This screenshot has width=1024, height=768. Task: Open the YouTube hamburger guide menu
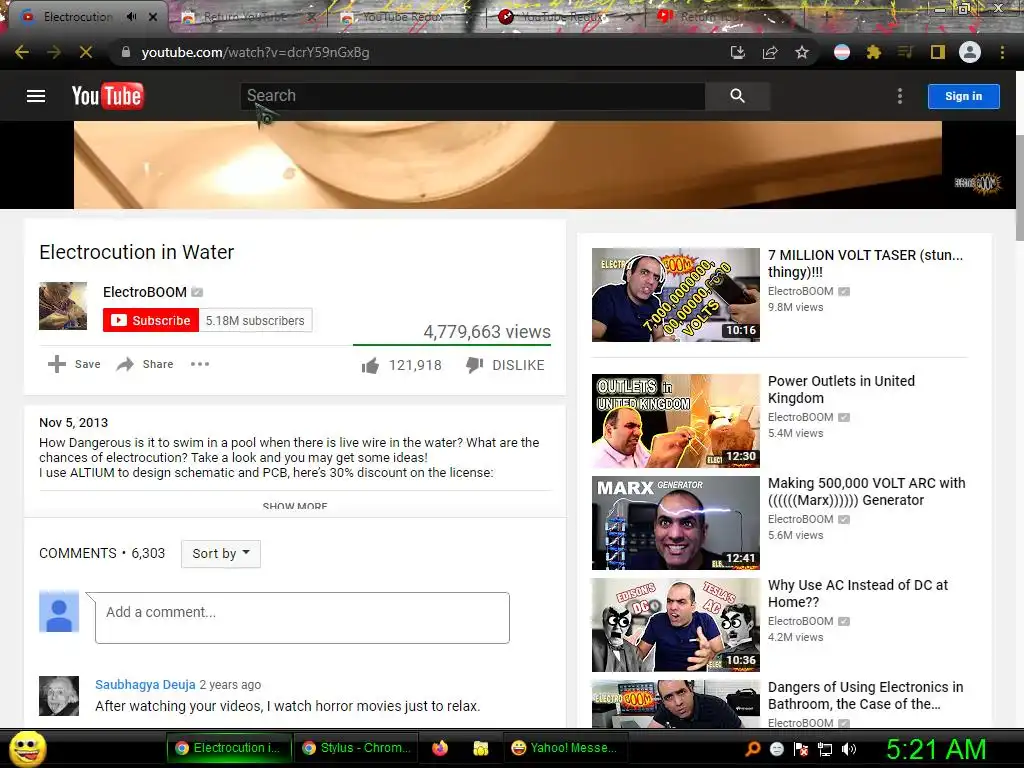(x=36, y=96)
